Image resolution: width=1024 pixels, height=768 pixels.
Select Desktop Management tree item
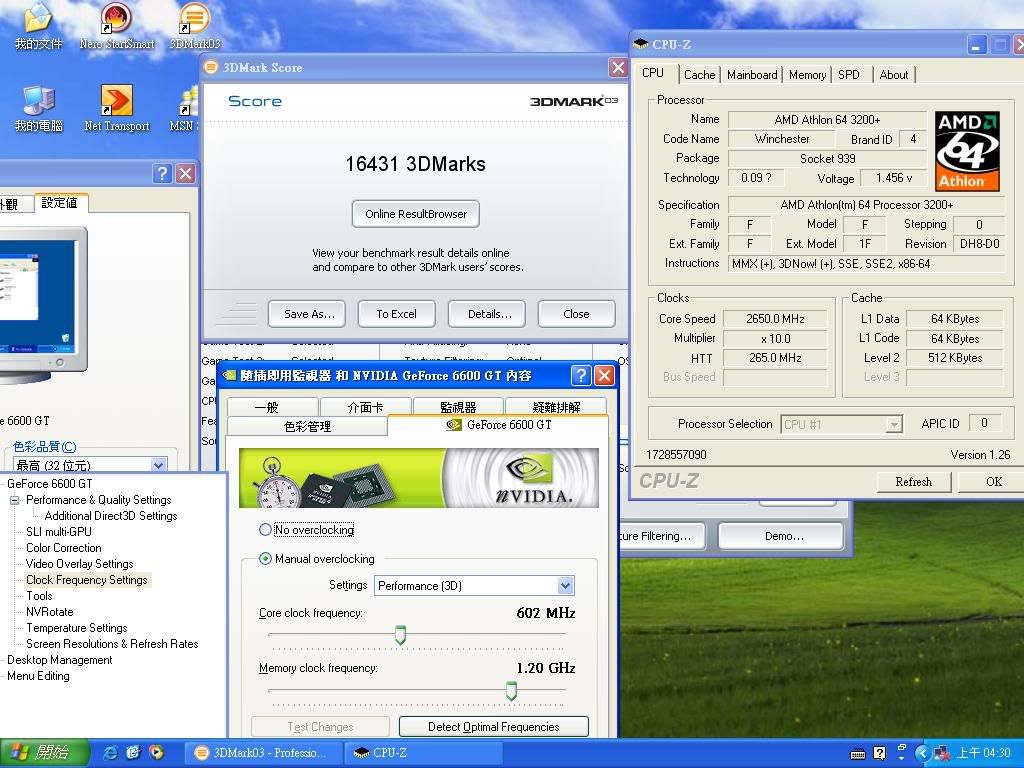pos(59,660)
